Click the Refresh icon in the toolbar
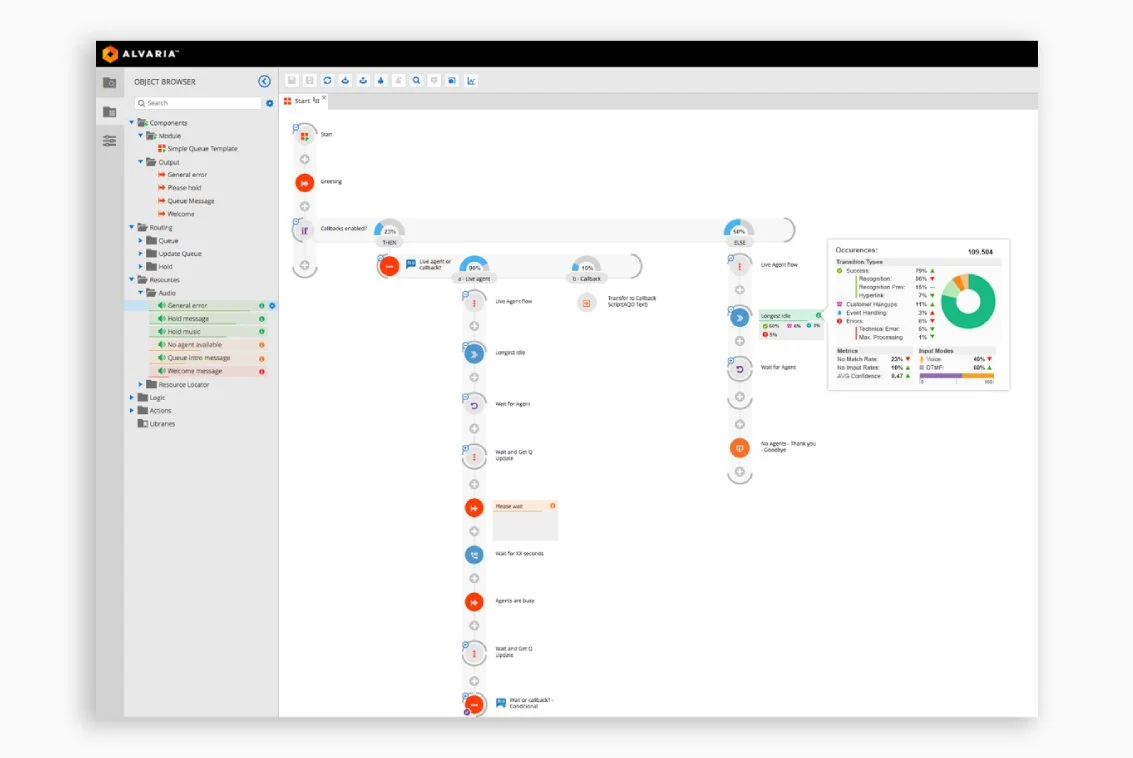This screenshot has height=758, width=1133. click(327, 81)
